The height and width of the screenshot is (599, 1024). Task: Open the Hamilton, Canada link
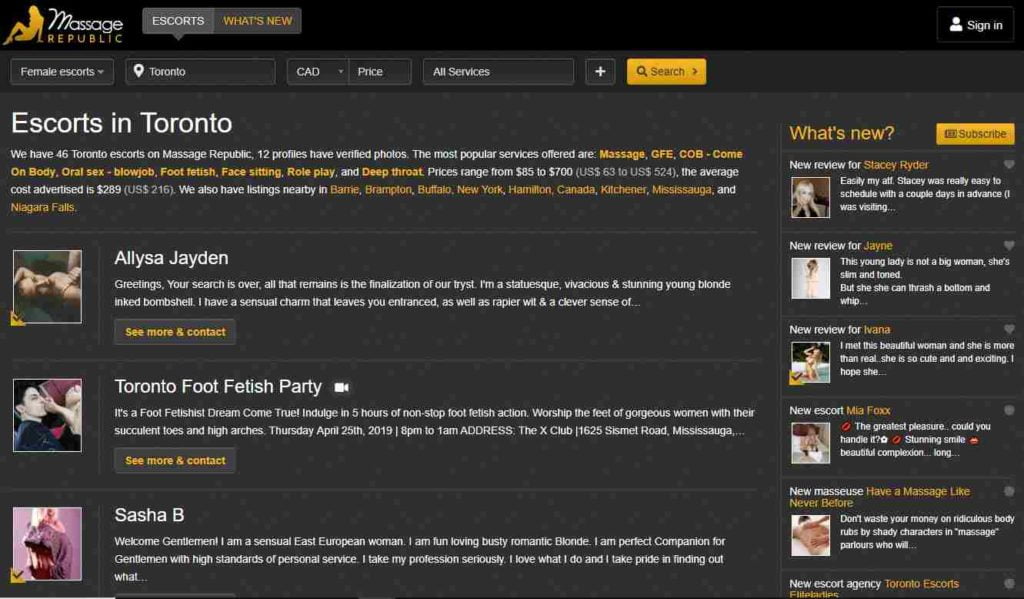pos(551,189)
